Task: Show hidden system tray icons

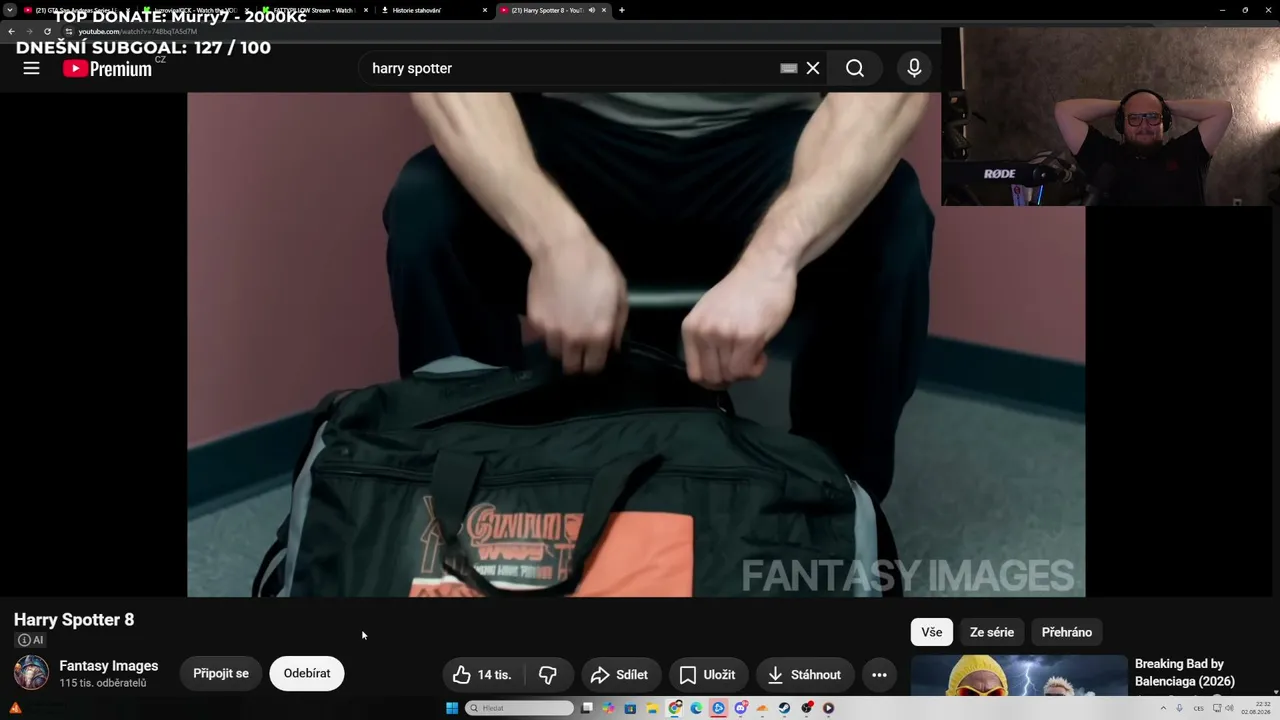Action: [1163, 708]
